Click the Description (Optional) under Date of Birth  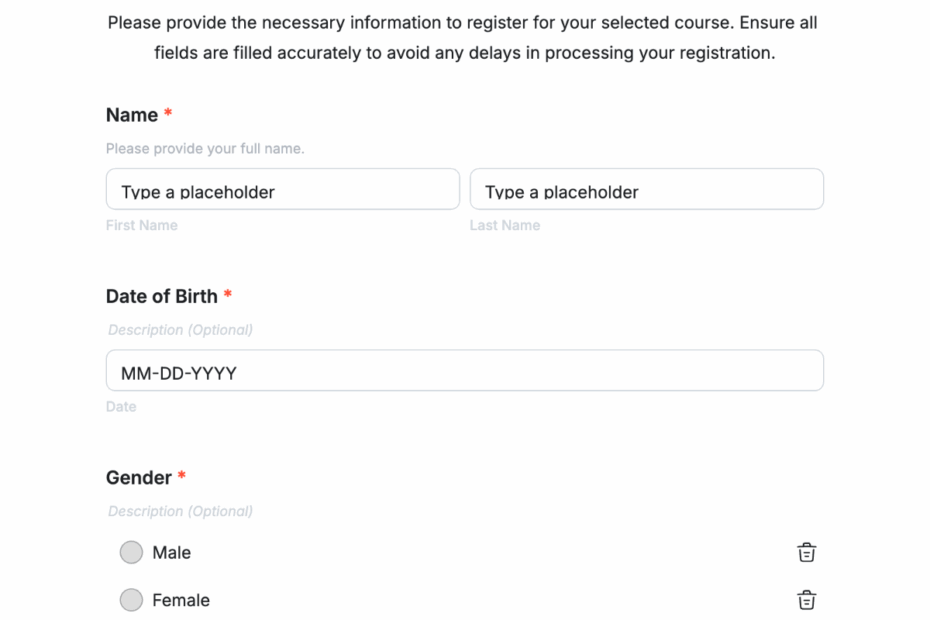pyautogui.click(x=180, y=330)
